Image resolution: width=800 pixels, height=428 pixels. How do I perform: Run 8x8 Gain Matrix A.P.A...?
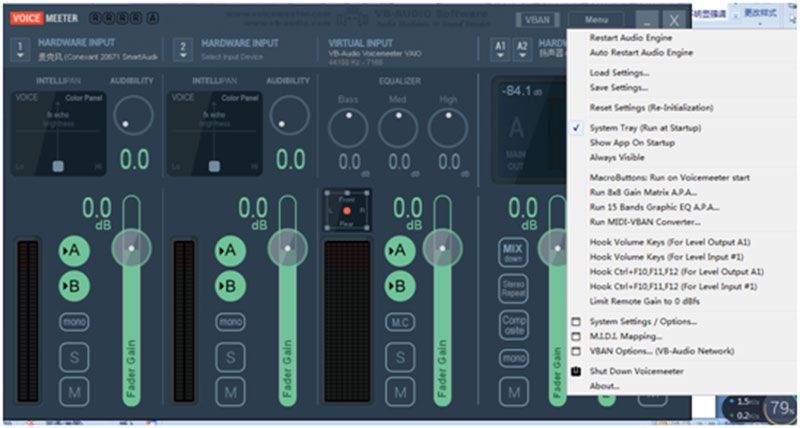[x=643, y=193]
